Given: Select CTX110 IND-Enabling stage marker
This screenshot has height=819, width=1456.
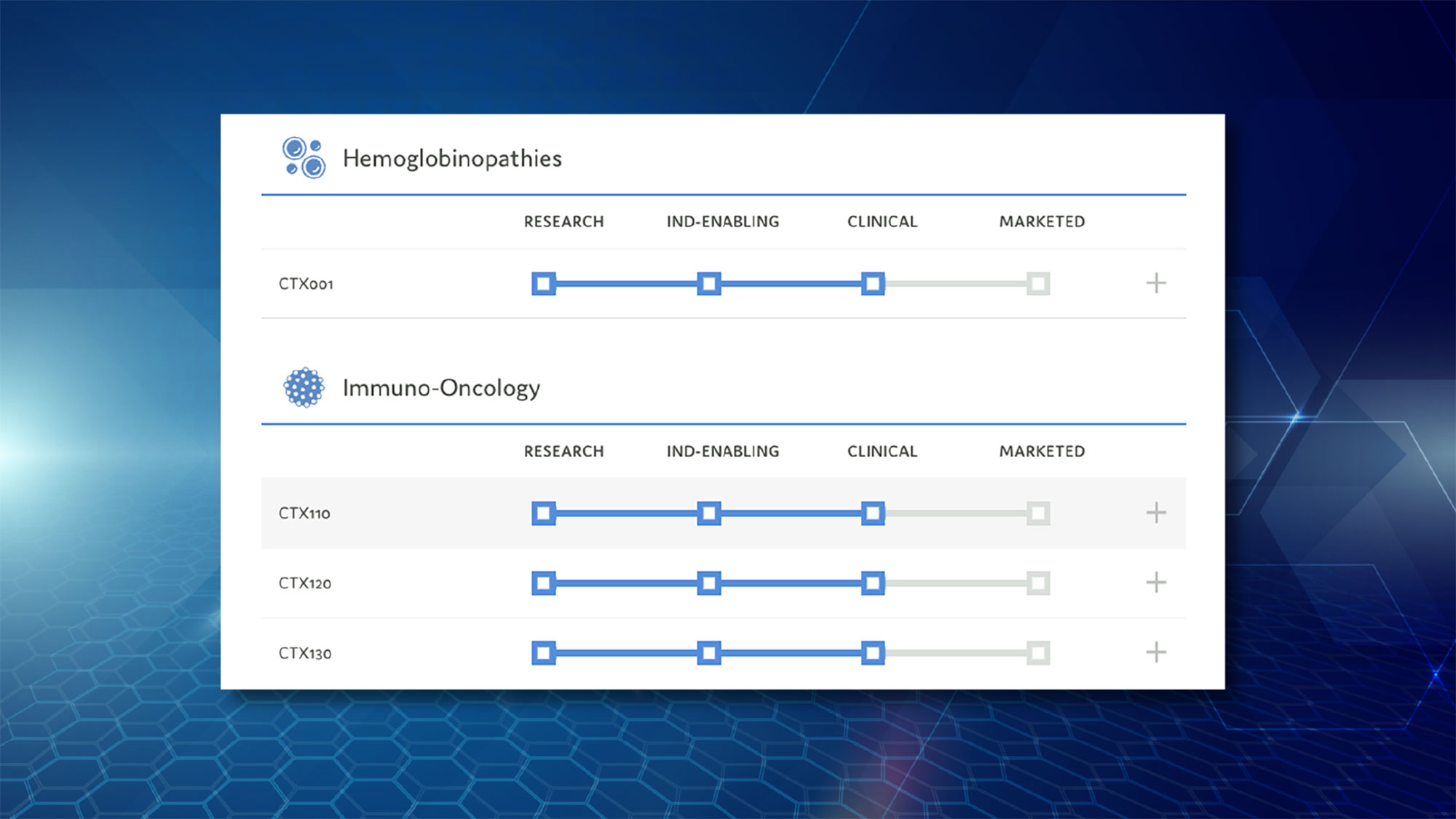Looking at the screenshot, I should point(709,513).
